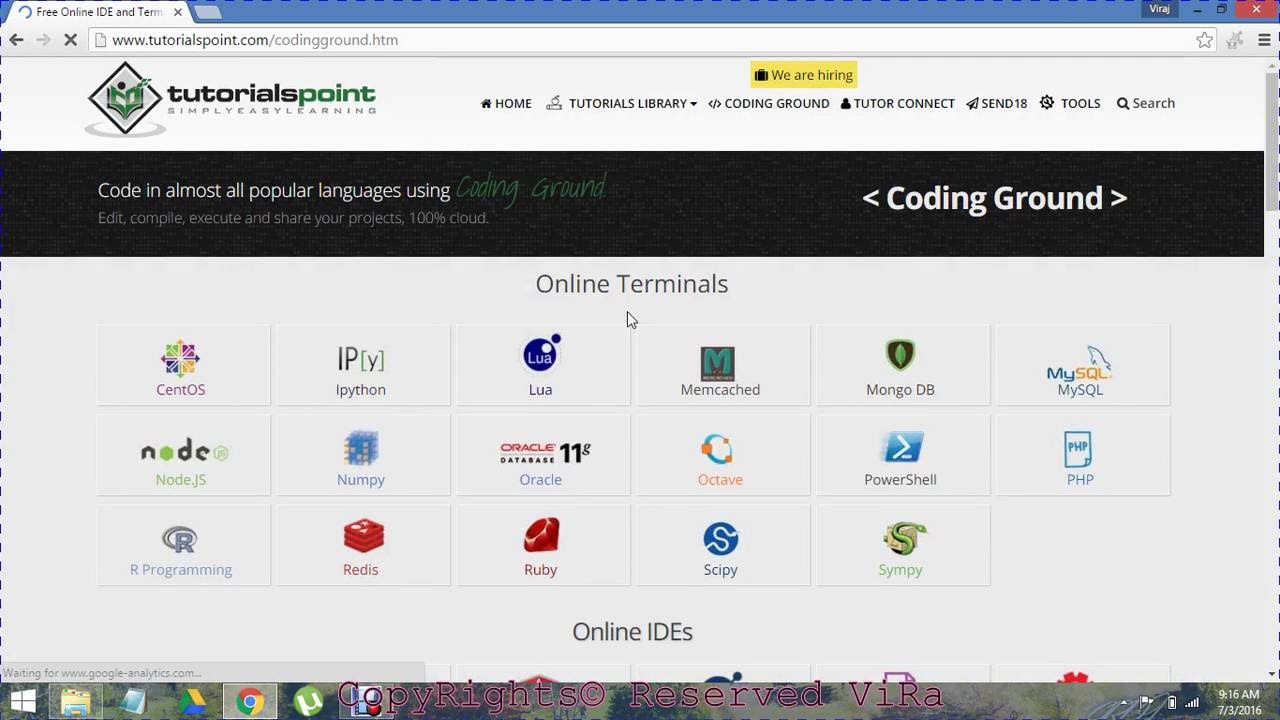Open TUTOR CONNECT nav item
This screenshot has width=1280, height=720.
pos(897,103)
